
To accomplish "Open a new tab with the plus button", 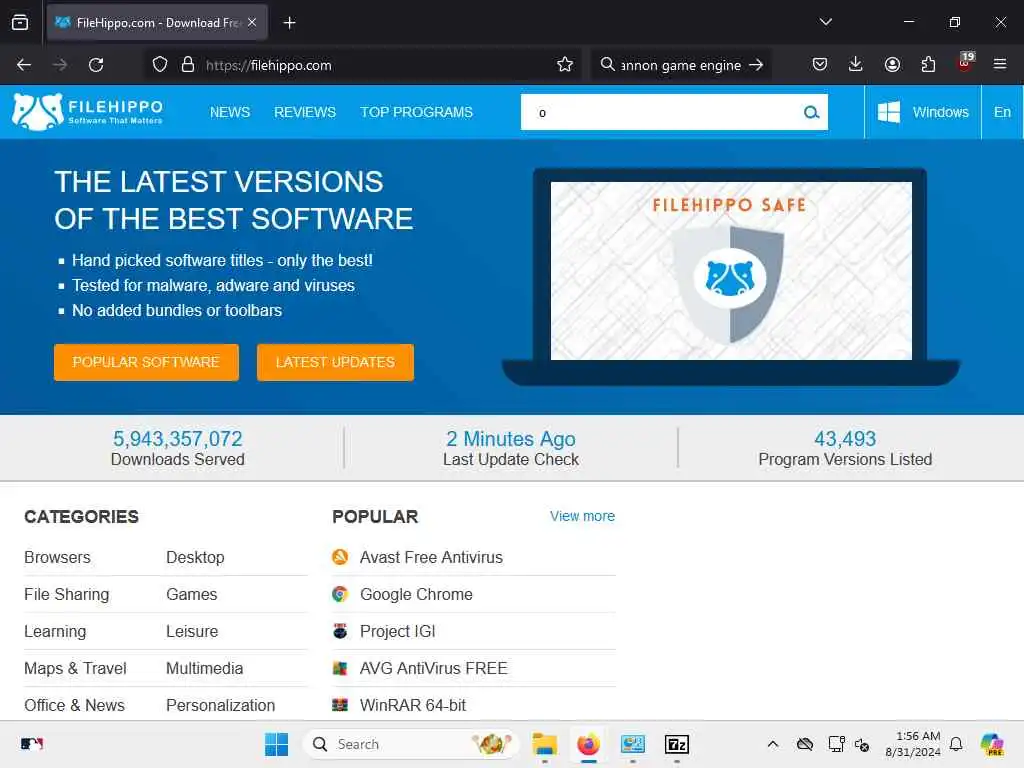I will (x=289, y=23).
